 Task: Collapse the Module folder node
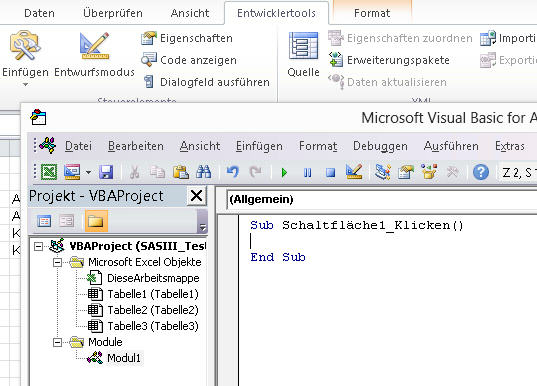coord(57,342)
